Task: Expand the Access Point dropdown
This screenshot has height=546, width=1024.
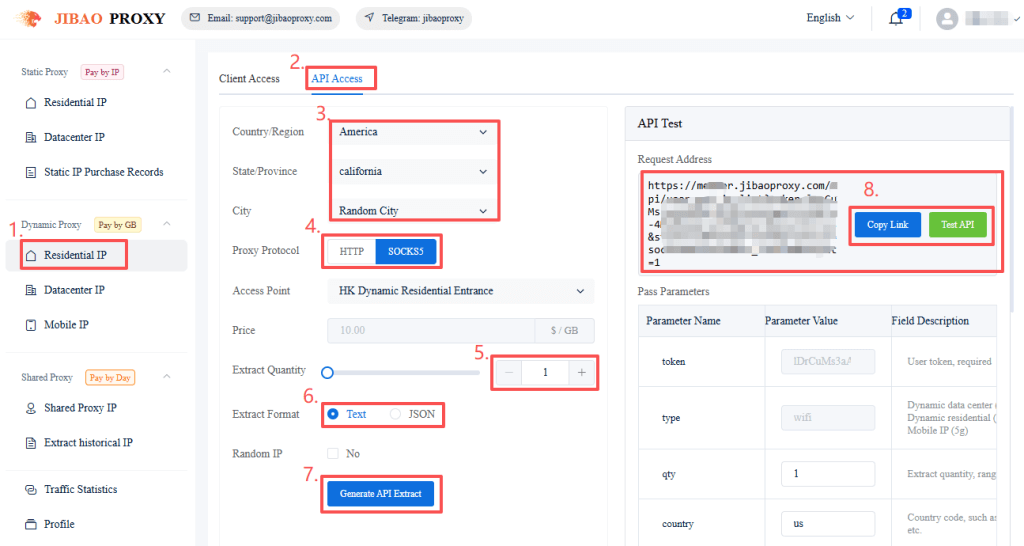Action: click(x=460, y=291)
